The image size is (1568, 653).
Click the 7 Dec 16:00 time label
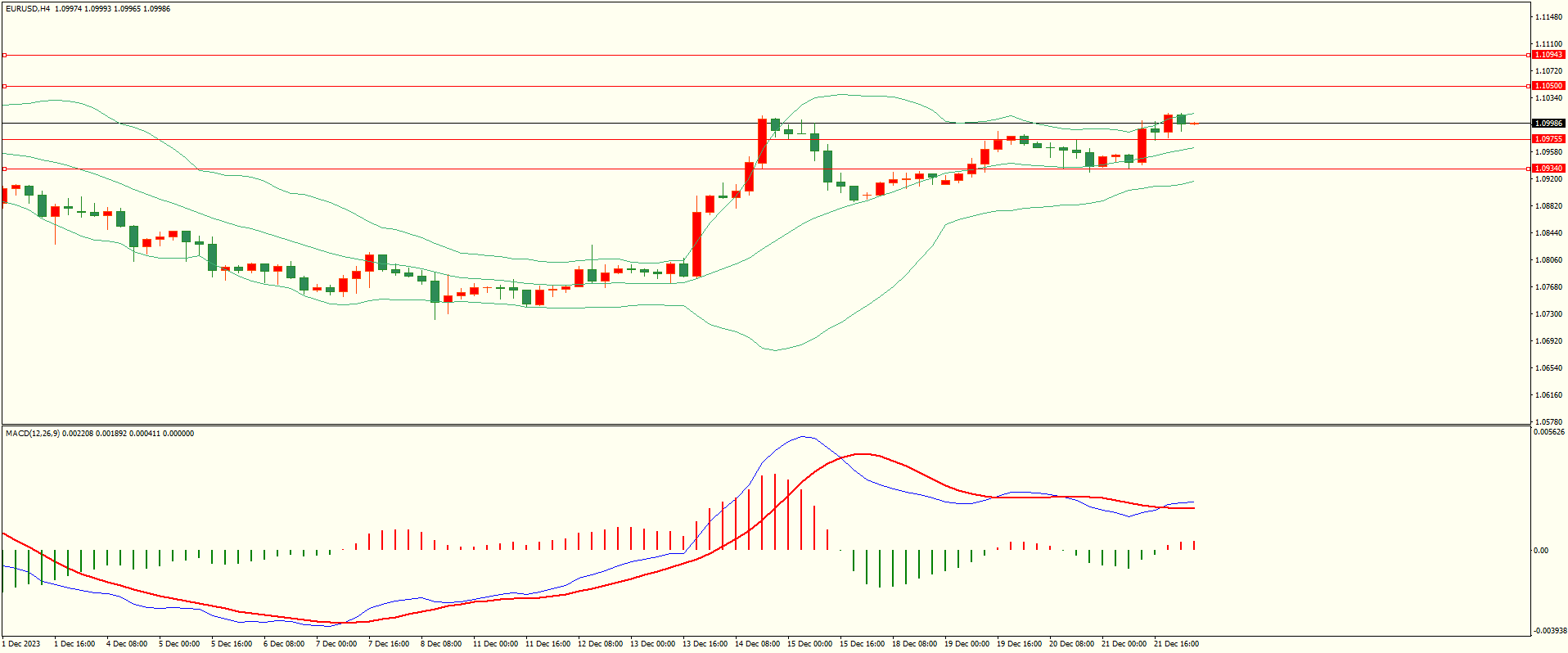(x=389, y=644)
